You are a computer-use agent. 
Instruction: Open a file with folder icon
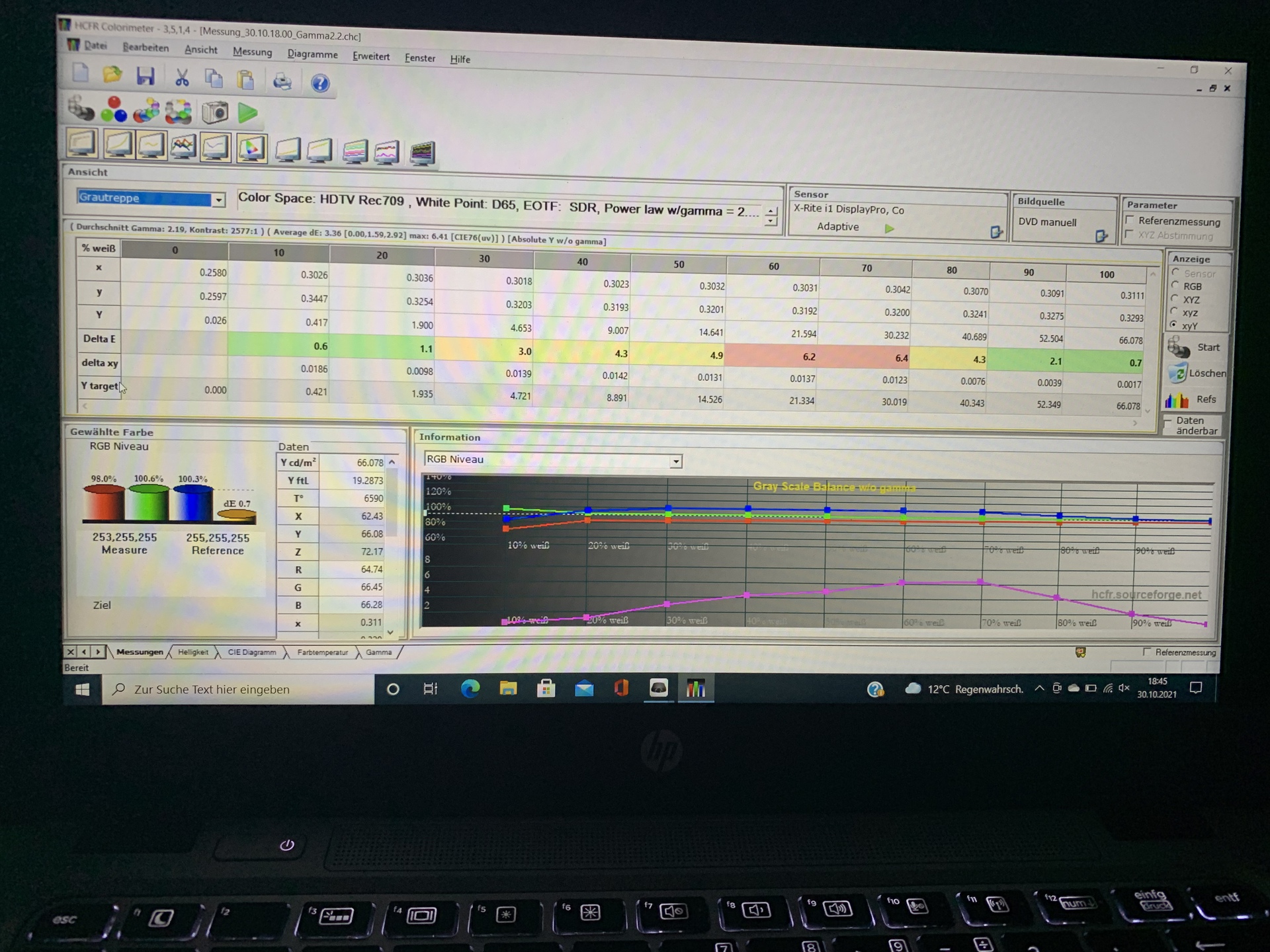tap(112, 75)
